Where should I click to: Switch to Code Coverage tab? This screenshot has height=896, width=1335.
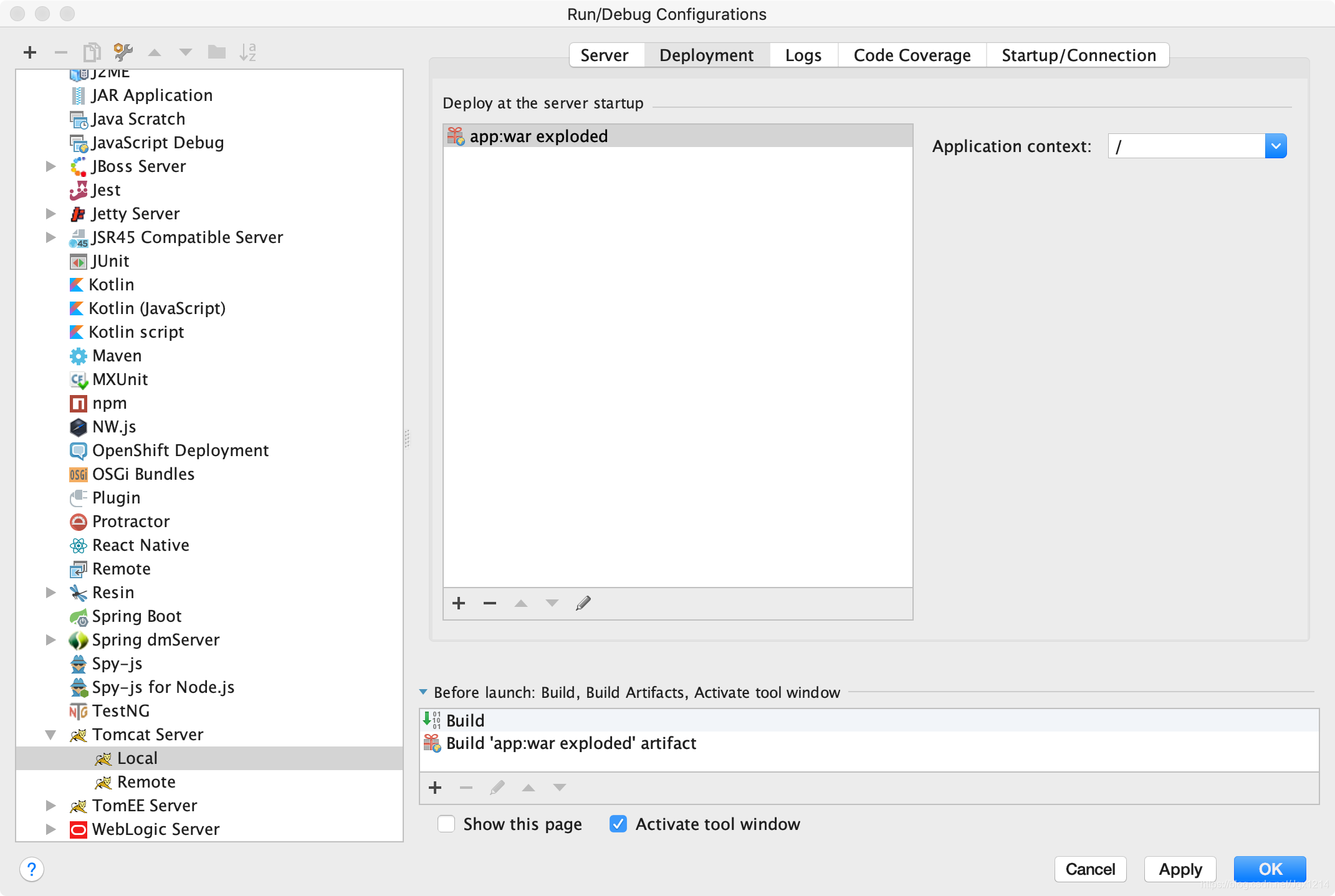[912, 55]
